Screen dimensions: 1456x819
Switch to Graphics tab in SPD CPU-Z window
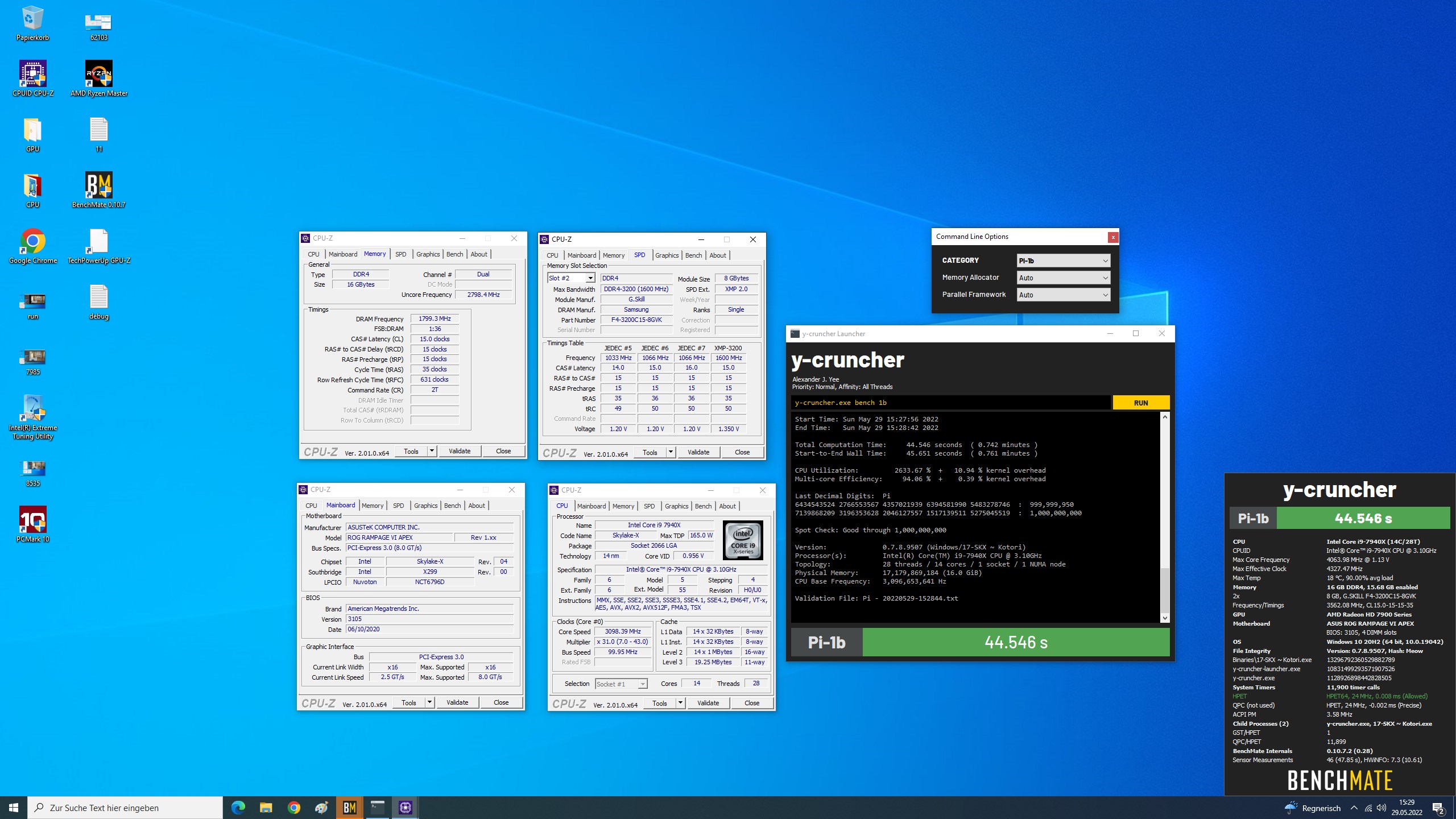(x=667, y=255)
